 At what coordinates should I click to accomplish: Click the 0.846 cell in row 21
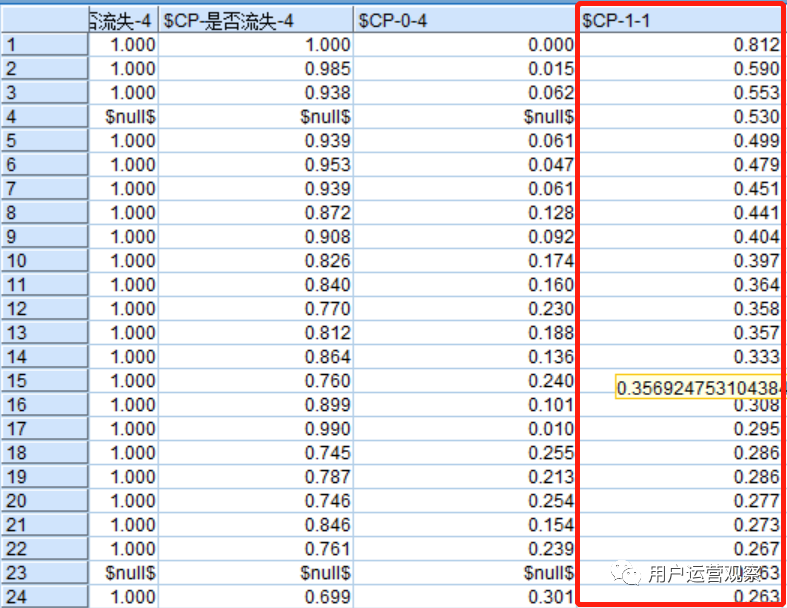(x=256, y=525)
